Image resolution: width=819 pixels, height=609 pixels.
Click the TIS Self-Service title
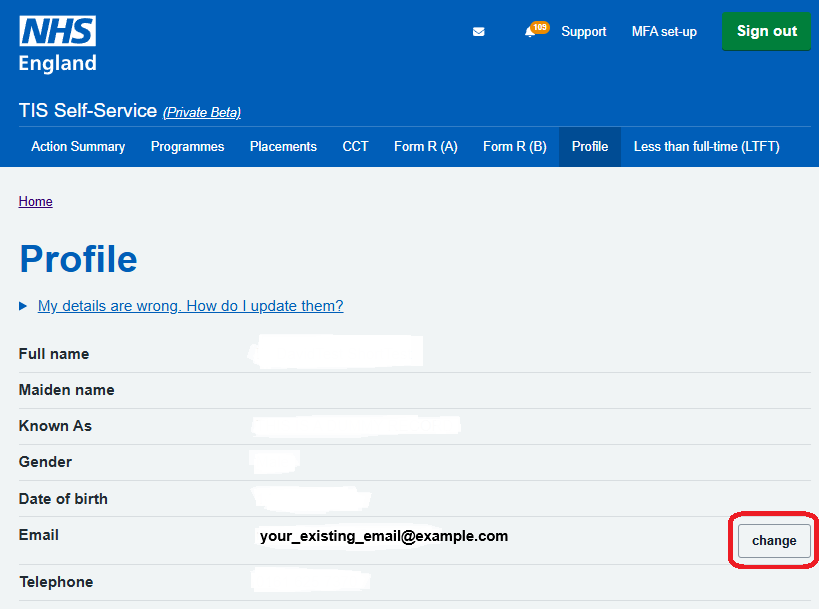88,111
